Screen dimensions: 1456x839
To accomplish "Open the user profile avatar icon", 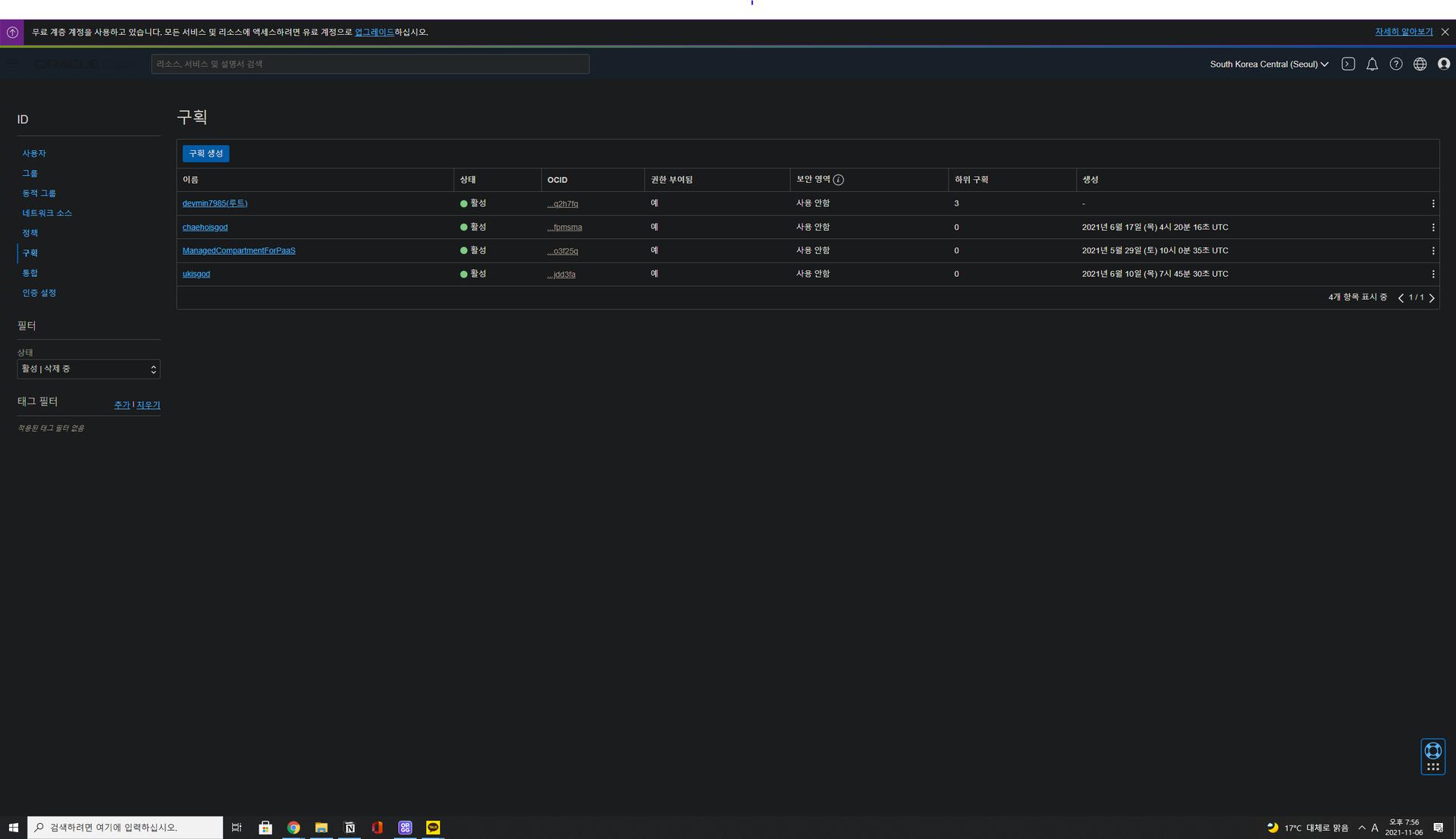I will 1444,64.
